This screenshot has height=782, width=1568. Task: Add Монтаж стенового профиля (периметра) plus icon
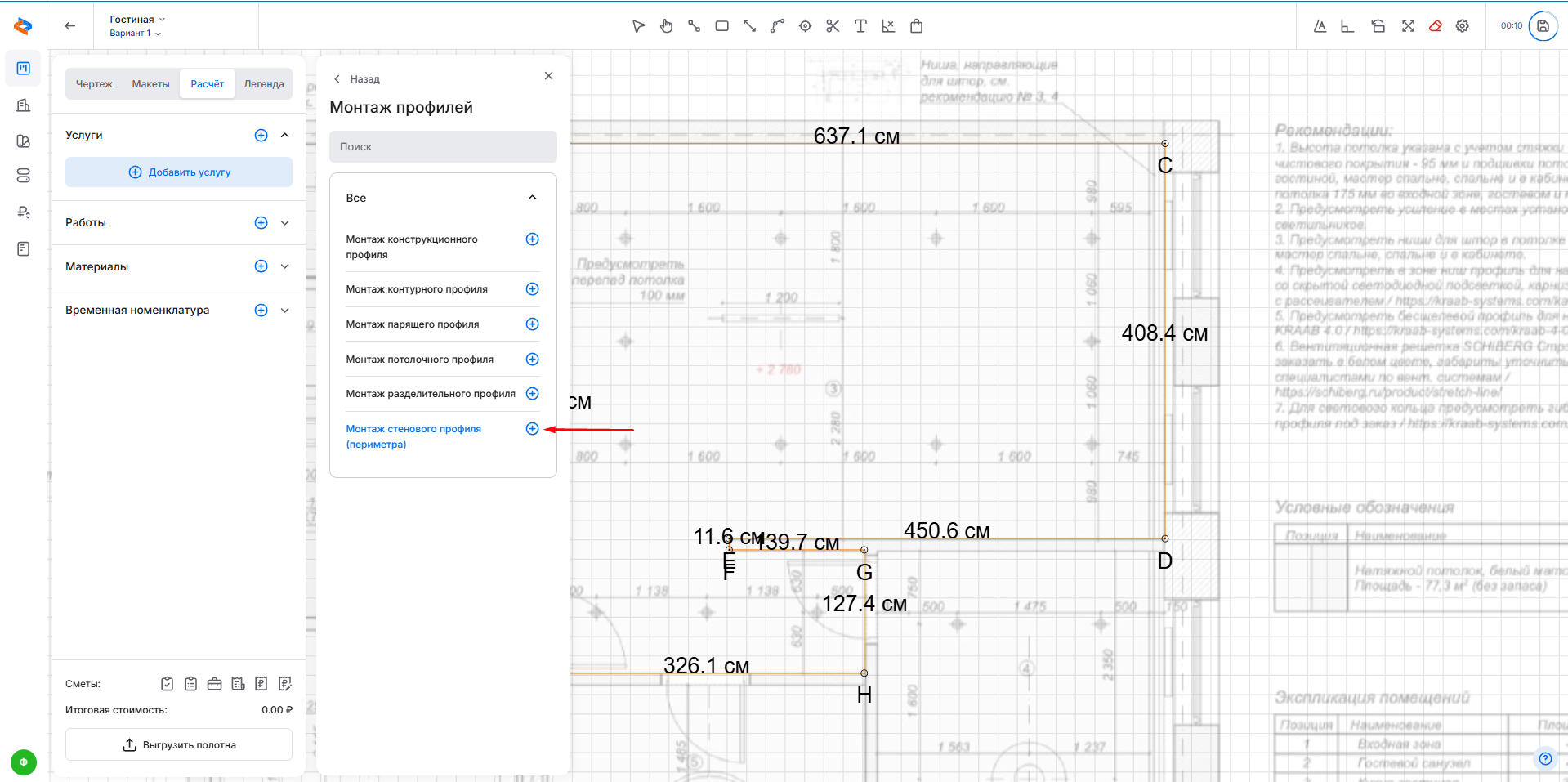[x=532, y=429]
